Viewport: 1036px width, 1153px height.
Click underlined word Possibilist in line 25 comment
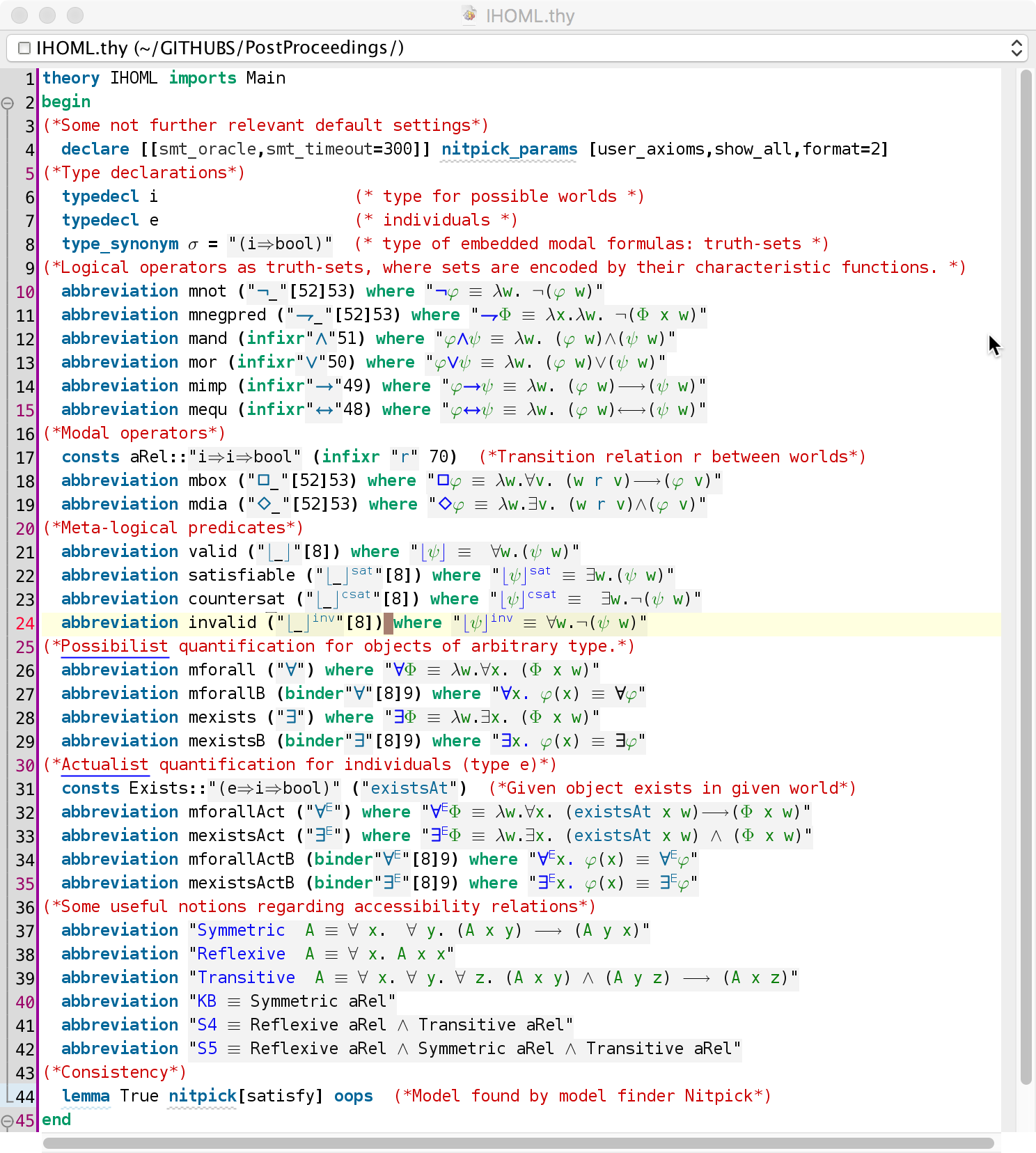tap(114, 646)
